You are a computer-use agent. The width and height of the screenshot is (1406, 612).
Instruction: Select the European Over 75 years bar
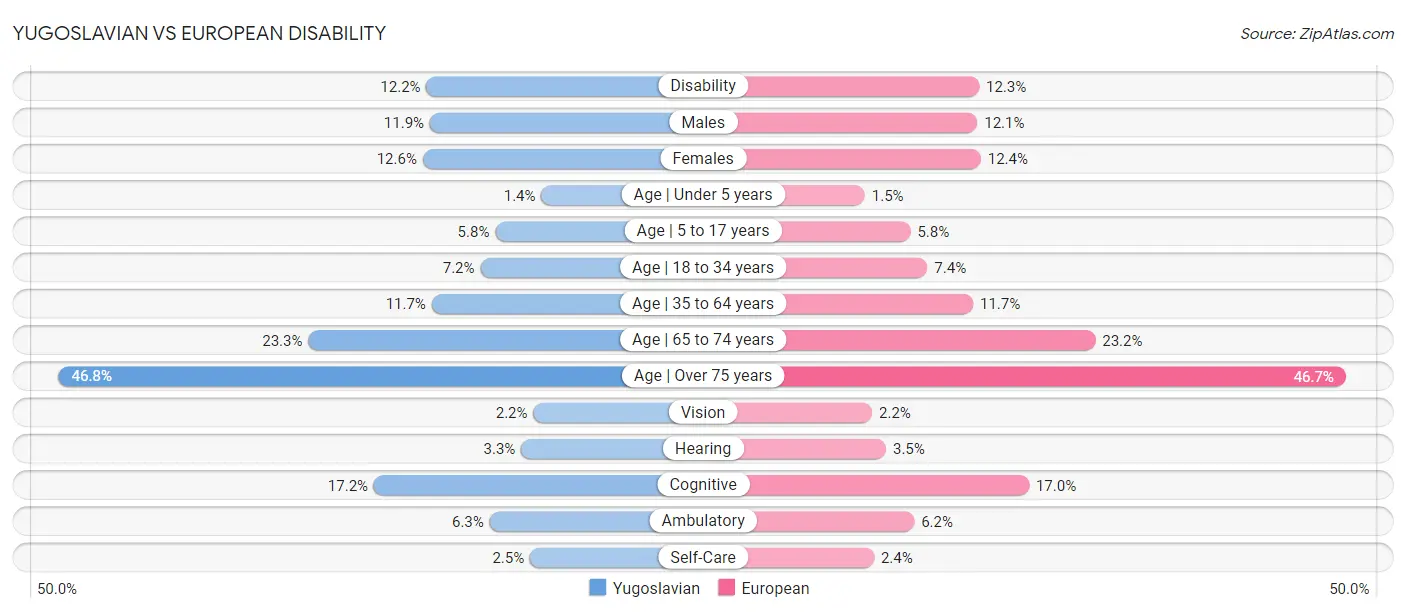pyautogui.click(x=1064, y=376)
